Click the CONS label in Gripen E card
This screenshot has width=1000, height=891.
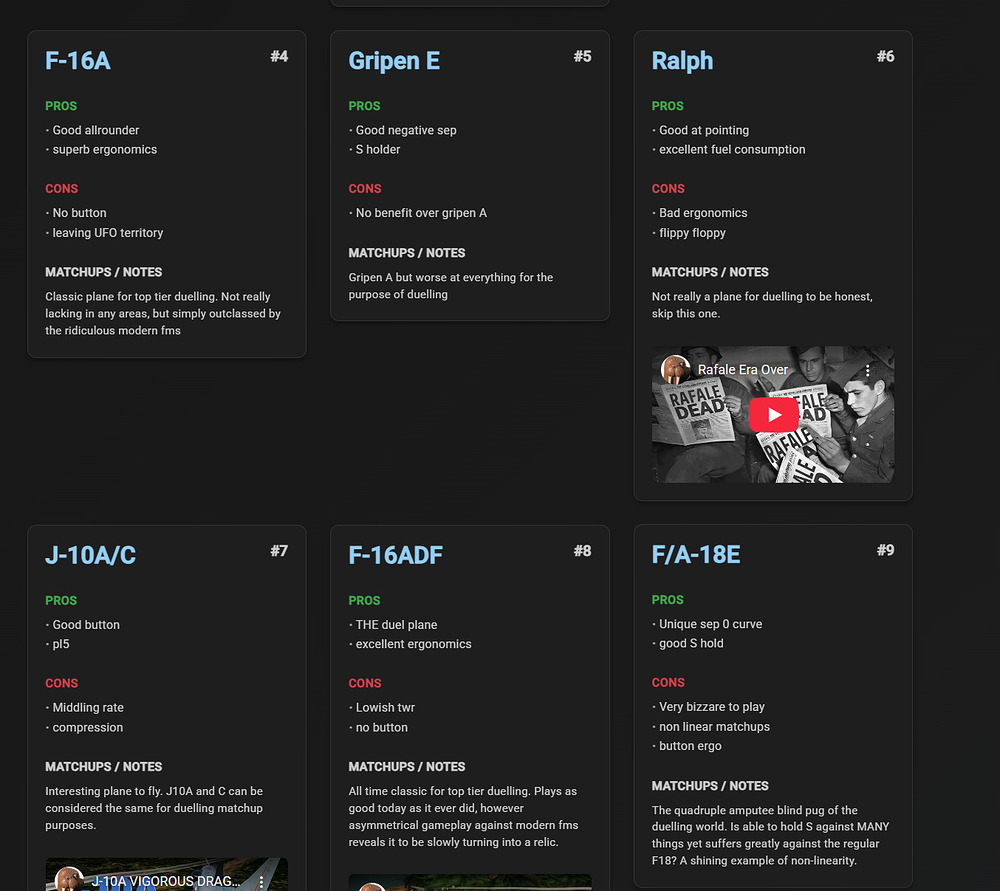tap(365, 189)
